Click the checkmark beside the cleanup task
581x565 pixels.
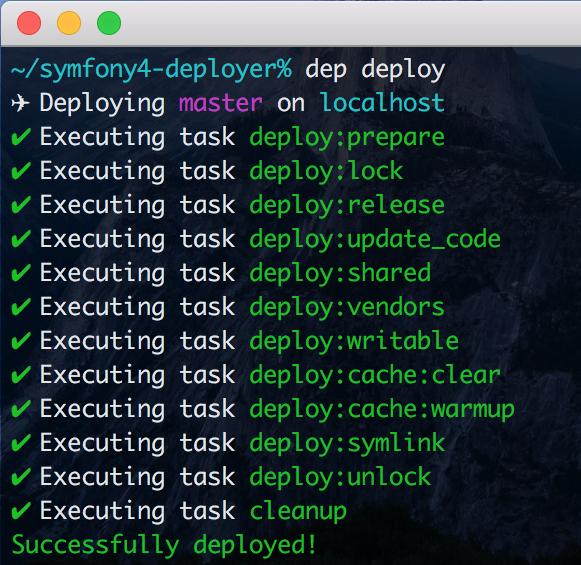[x=21, y=510]
